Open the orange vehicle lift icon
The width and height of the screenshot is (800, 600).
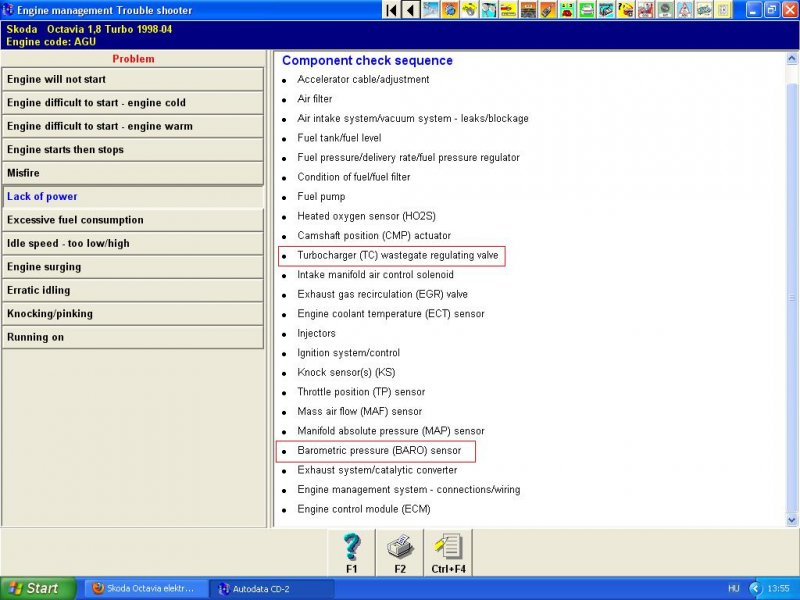(x=528, y=10)
